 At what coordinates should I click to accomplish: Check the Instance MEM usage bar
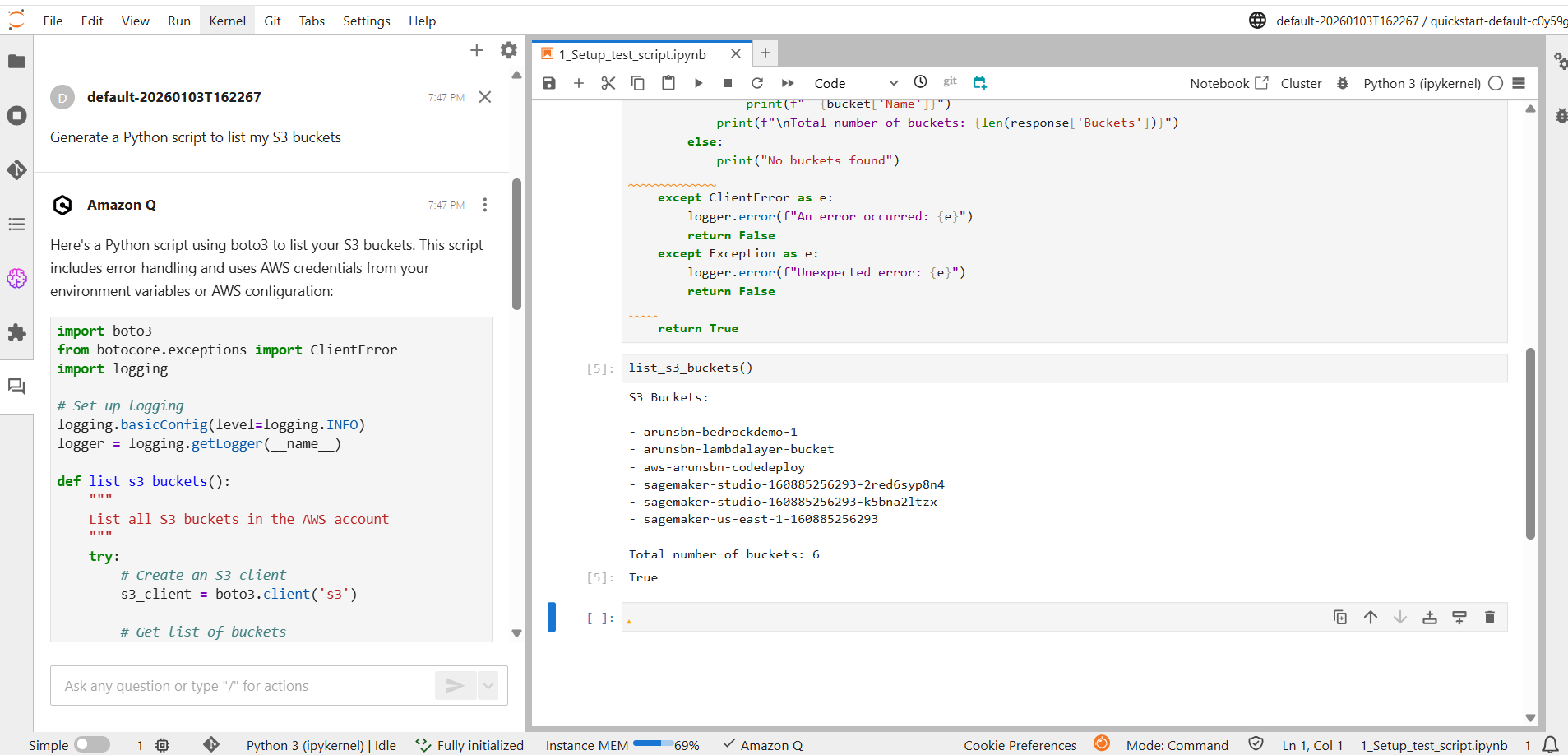tap(652, 745)
